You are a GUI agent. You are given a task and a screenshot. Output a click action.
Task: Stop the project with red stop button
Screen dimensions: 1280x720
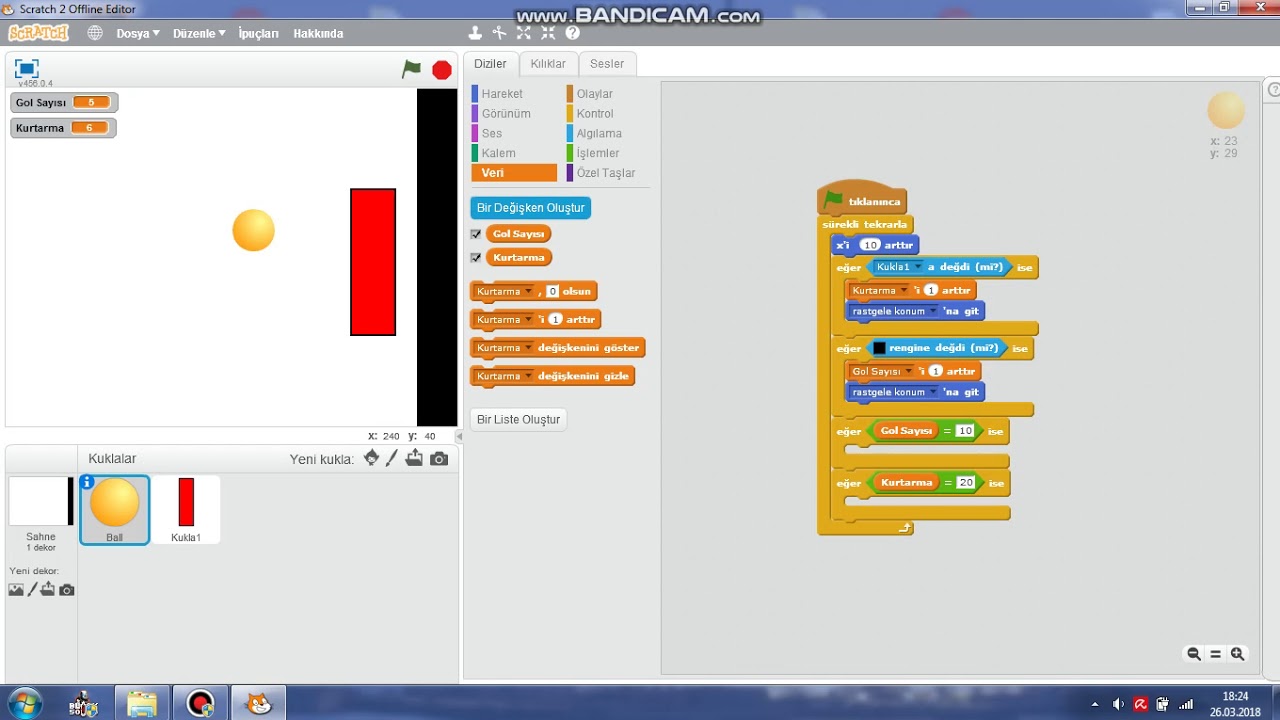(442, 69)
